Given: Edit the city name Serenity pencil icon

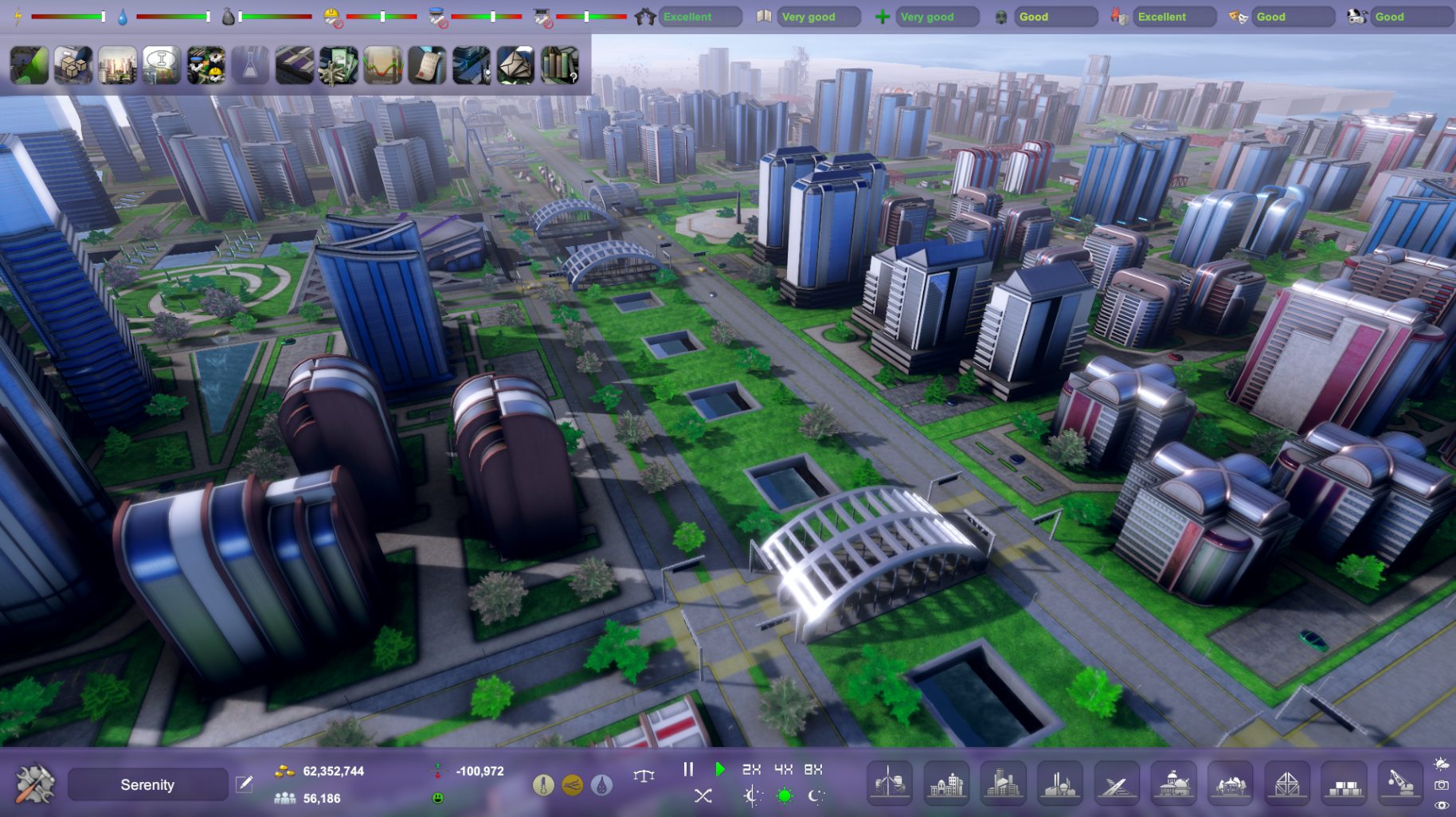Looking at the screenshot, I should pyautogui.click(x=245, y=784).
